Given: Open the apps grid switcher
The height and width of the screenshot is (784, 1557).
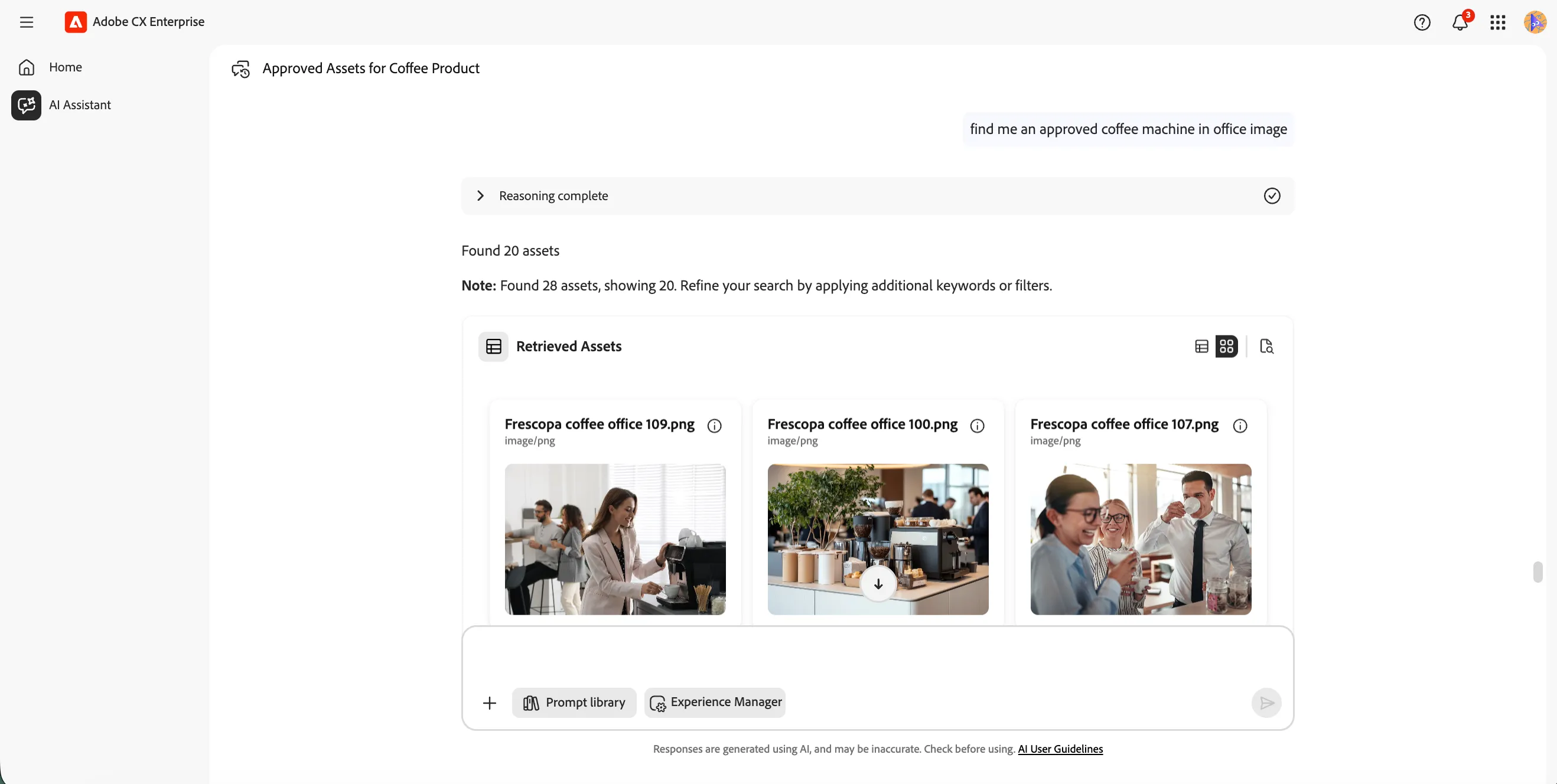Looking at the screenshot, I should click(x=1498, y=22).
